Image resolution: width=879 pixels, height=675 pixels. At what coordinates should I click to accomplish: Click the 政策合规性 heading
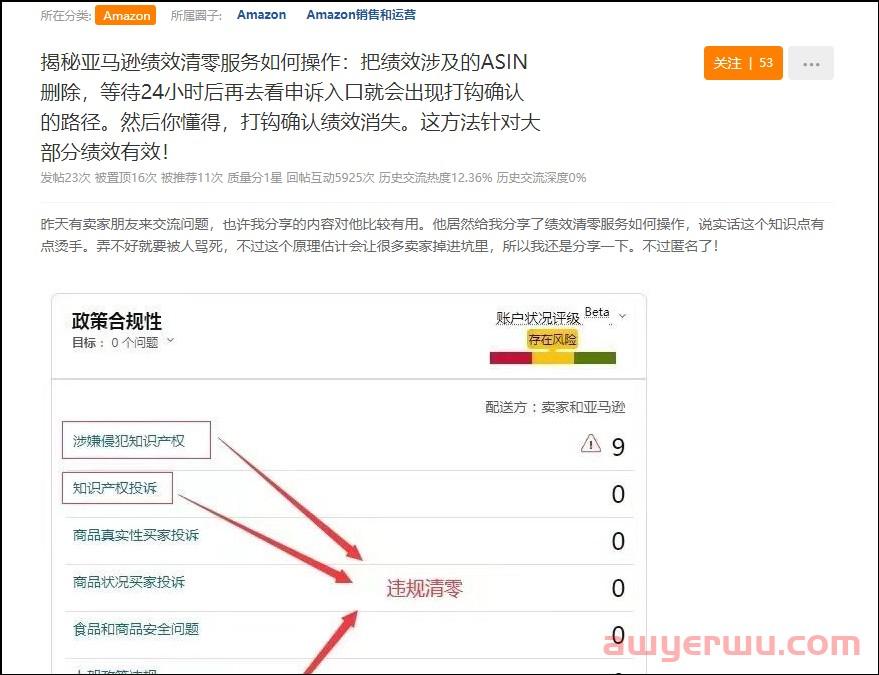117,321
